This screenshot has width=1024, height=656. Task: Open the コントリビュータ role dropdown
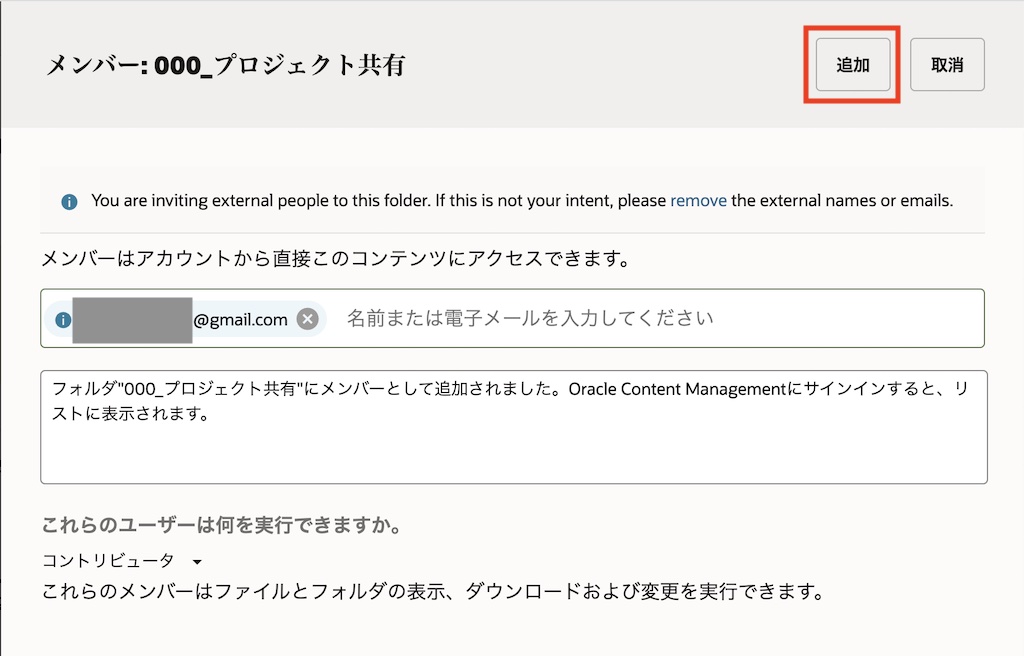tap(108, 561)
